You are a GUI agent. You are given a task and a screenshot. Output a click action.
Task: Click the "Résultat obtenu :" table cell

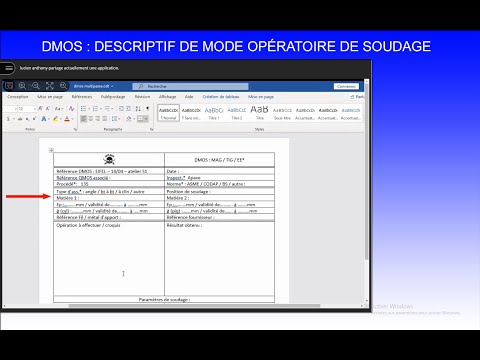(x=219, y=258)
